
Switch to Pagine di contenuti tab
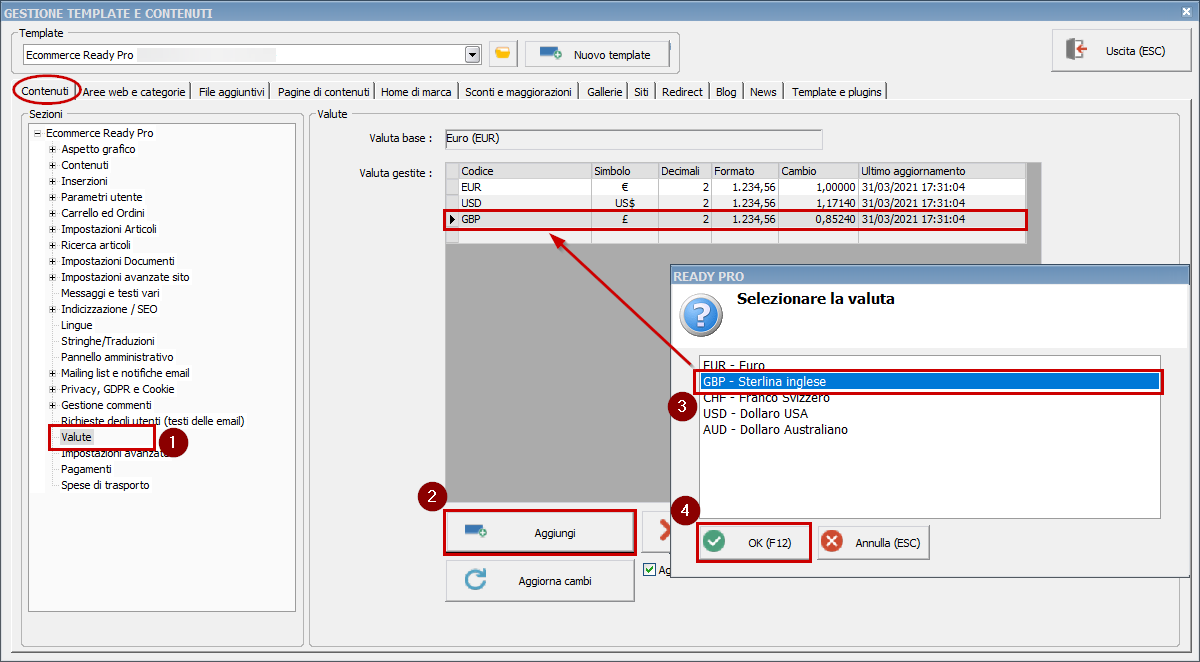click(324, 92)
